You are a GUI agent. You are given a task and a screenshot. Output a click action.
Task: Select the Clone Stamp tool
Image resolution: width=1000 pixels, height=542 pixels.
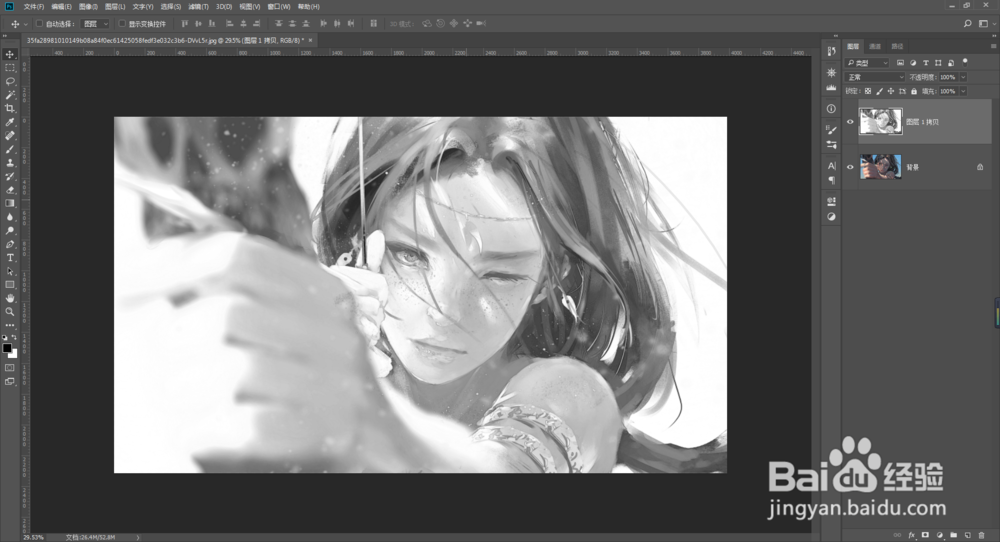click(x=10, y=163)
